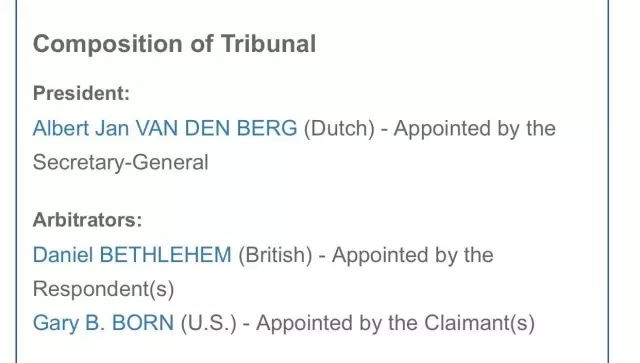Click Appointed by the text after (Dutch)
640x363 pixels.
475,129
